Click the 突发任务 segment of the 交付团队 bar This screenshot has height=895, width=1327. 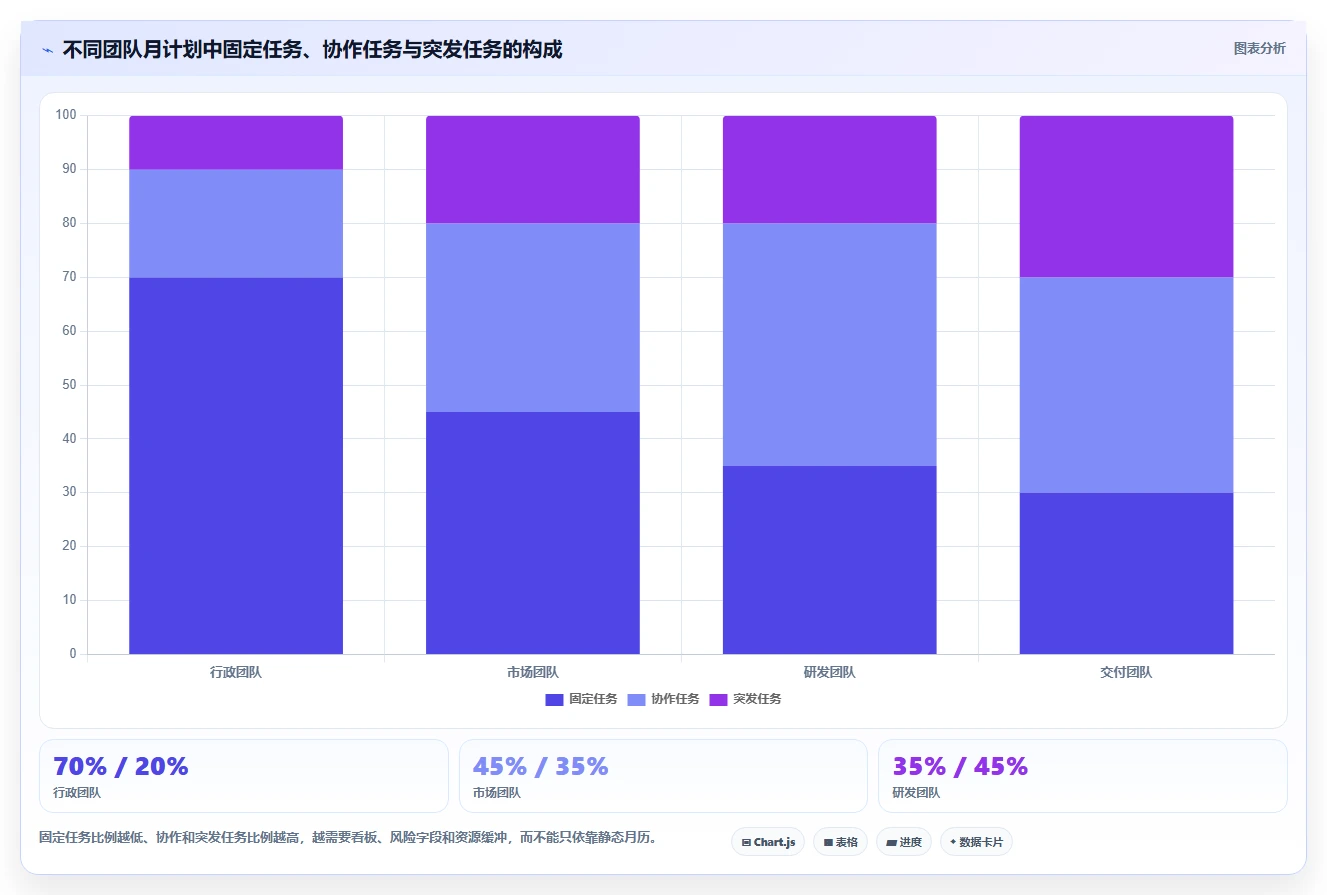pos(1126,197)
